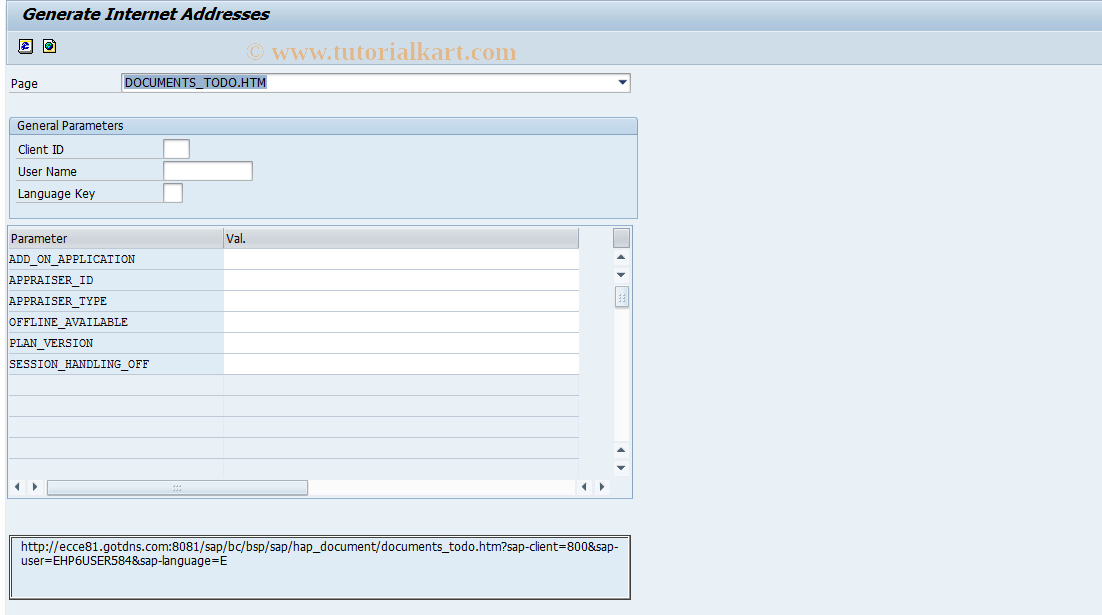Edit value cell for APPRAISER_ID
Viewport: 1102px width, 615px height.
coord(401,280)
